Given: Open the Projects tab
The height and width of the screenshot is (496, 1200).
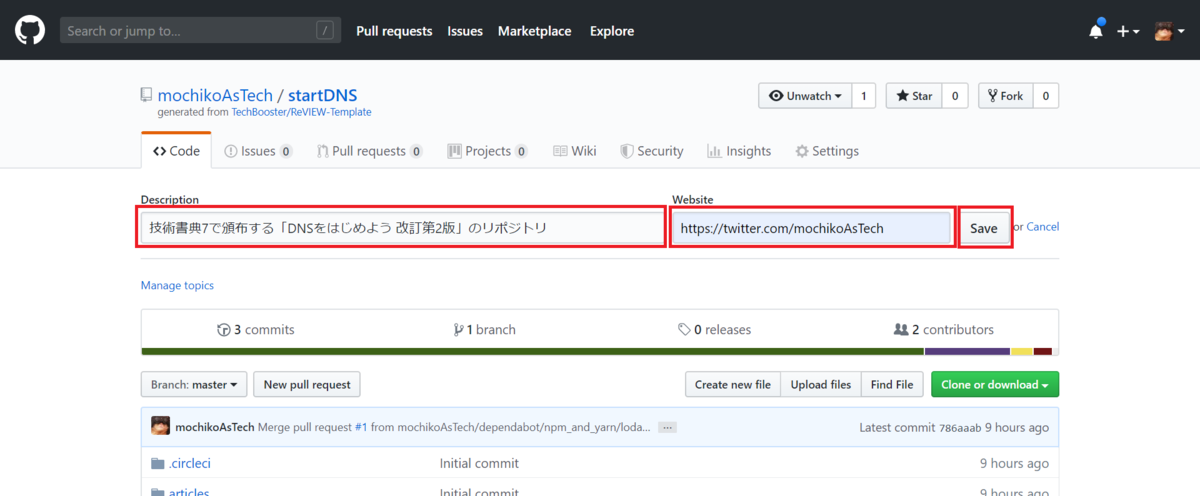Looking at the screenshot, I should tap(488, 151).
